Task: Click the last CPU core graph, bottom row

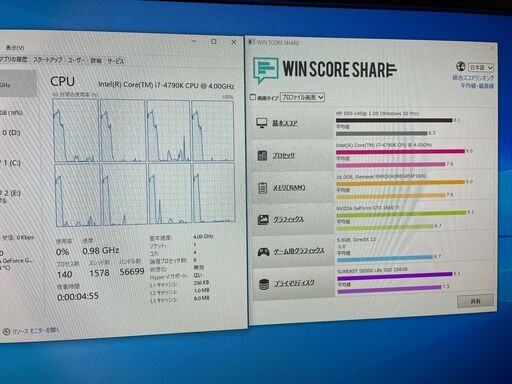Action: [214, 193]
